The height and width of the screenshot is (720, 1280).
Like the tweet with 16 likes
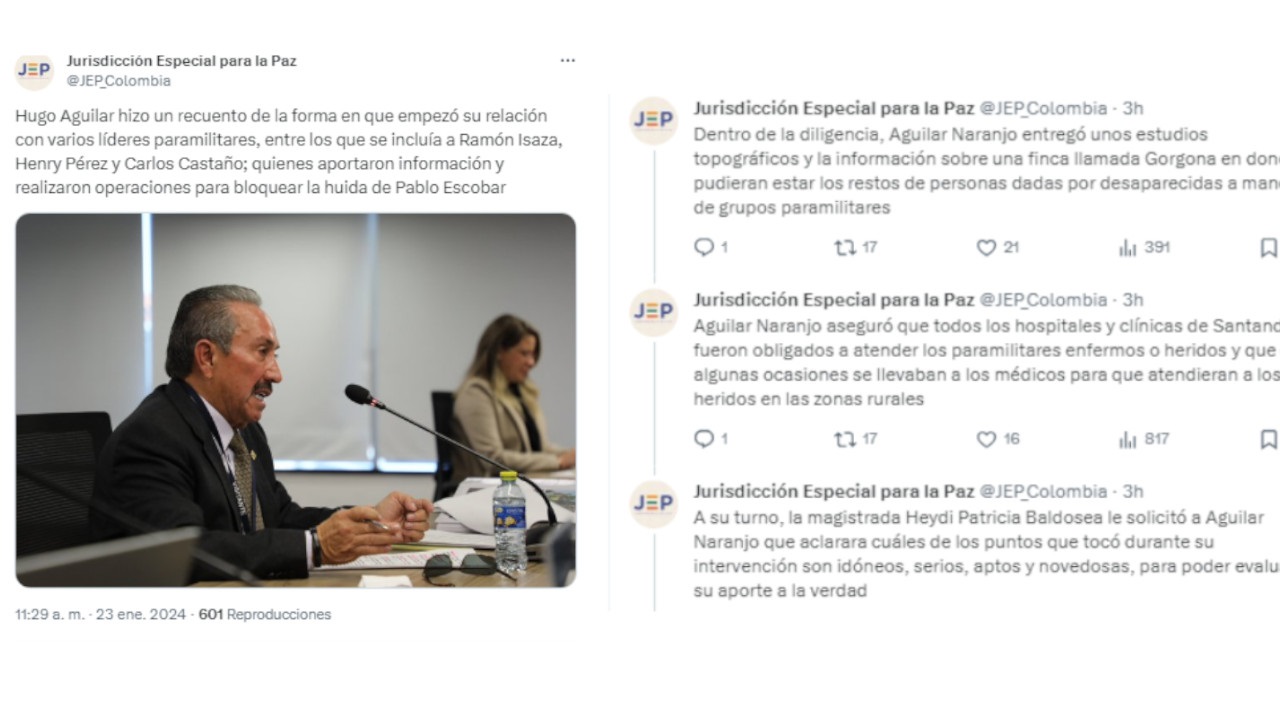tap(986, 439)
